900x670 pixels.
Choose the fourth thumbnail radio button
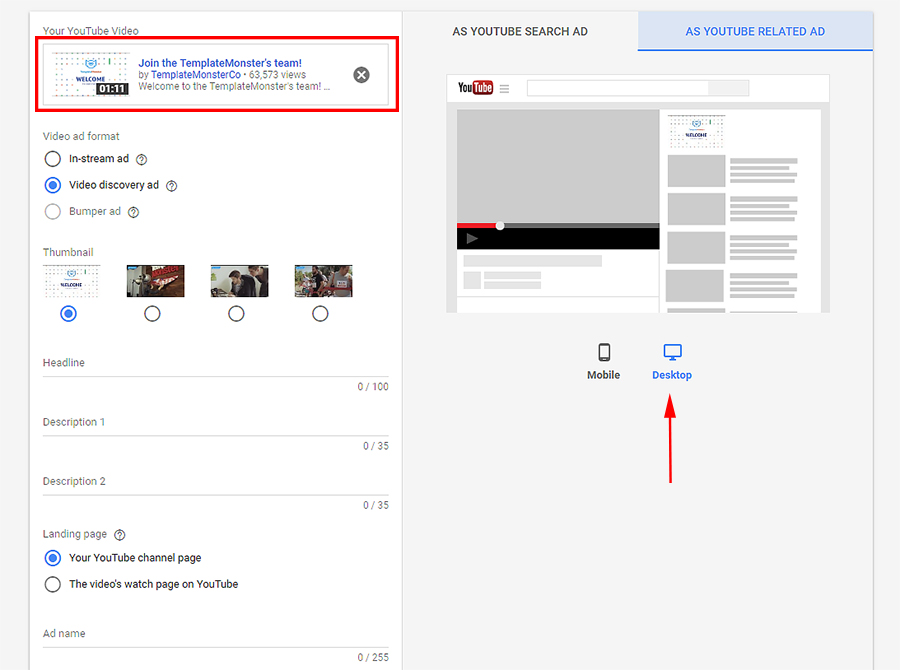pyautogui.click(x=320, y=314)
